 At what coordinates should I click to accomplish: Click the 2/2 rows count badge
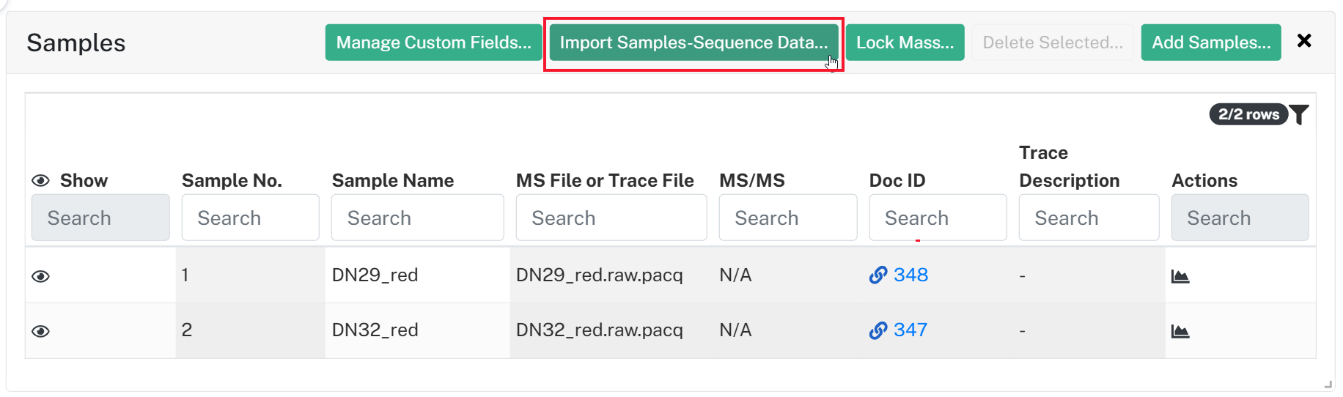[x=1247, y=115]
